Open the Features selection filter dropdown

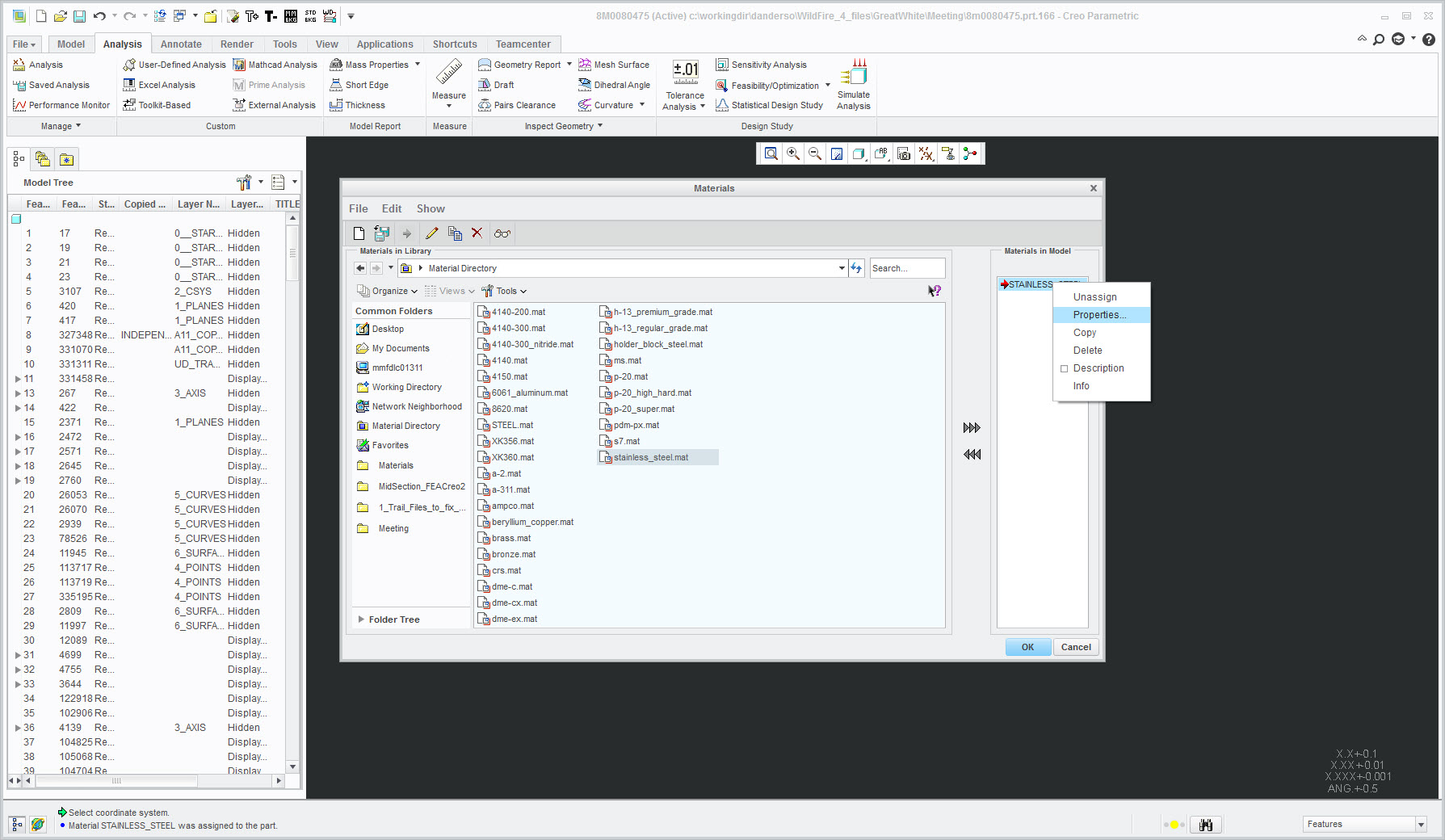point(1421,825)
